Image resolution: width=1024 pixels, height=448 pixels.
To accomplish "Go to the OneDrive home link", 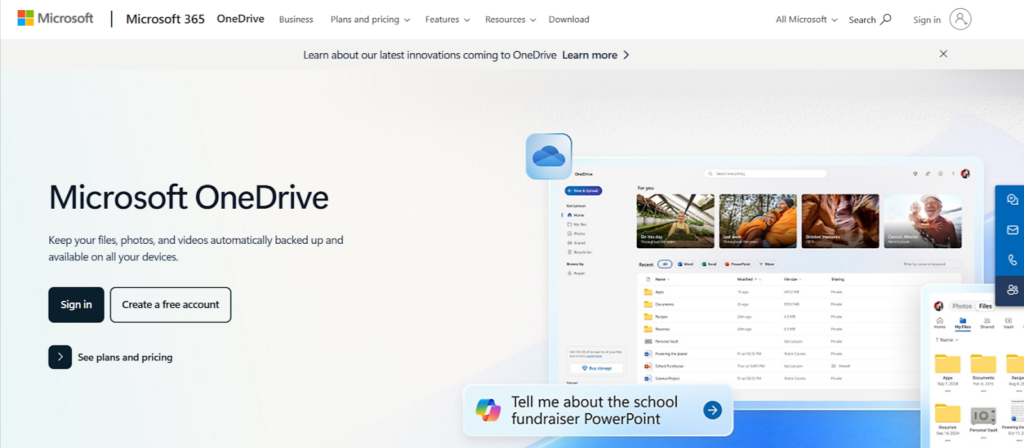I will pyautogui.click(x=240, y=19).
